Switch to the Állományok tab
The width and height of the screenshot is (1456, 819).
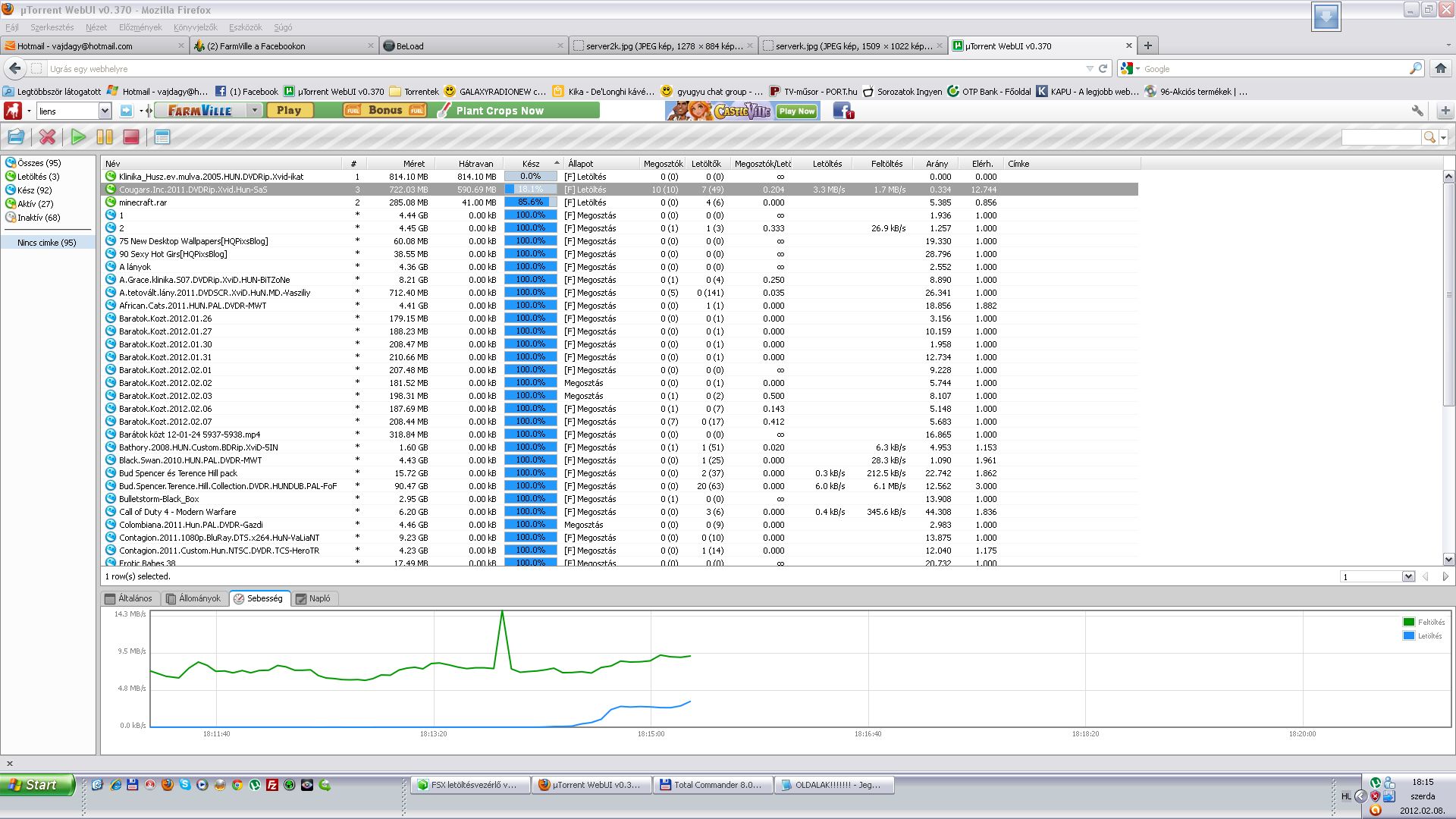click(193, 598)
